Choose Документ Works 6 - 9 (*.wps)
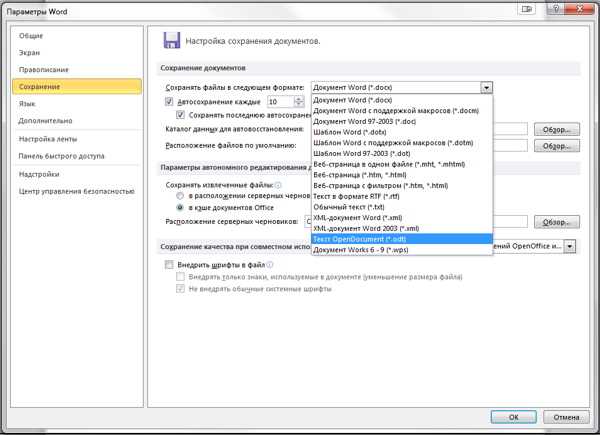 (402, 250)
